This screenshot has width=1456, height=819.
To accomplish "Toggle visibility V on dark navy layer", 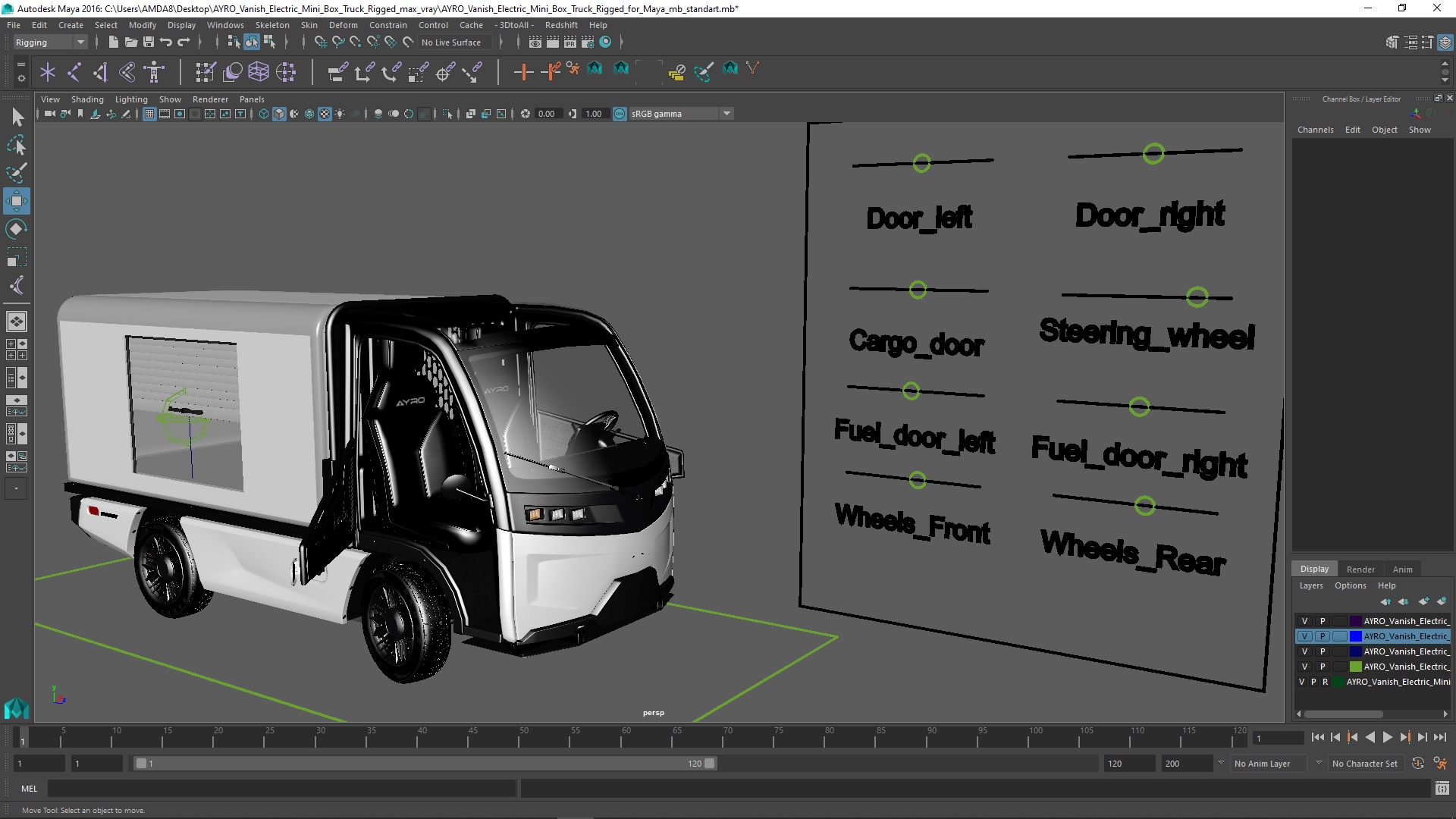I will point(1304,651).
